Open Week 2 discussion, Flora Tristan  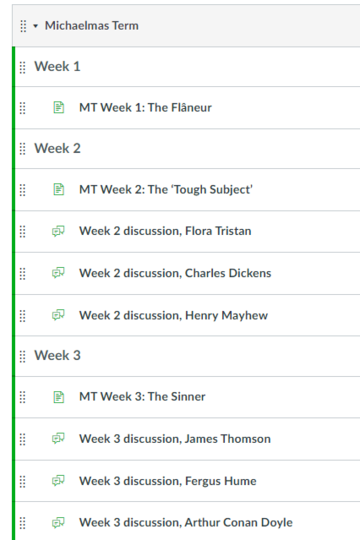tap(165, 231)
